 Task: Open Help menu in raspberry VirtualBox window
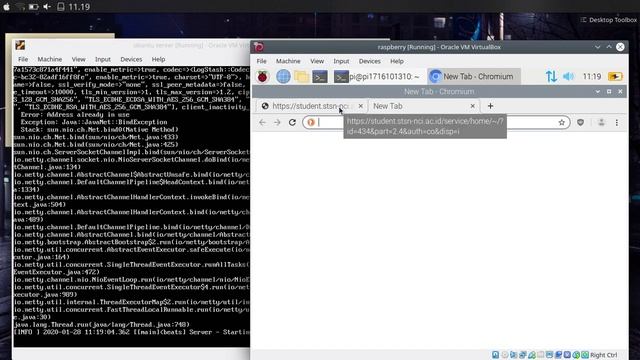pyautogui.click(x=397, y=61)
